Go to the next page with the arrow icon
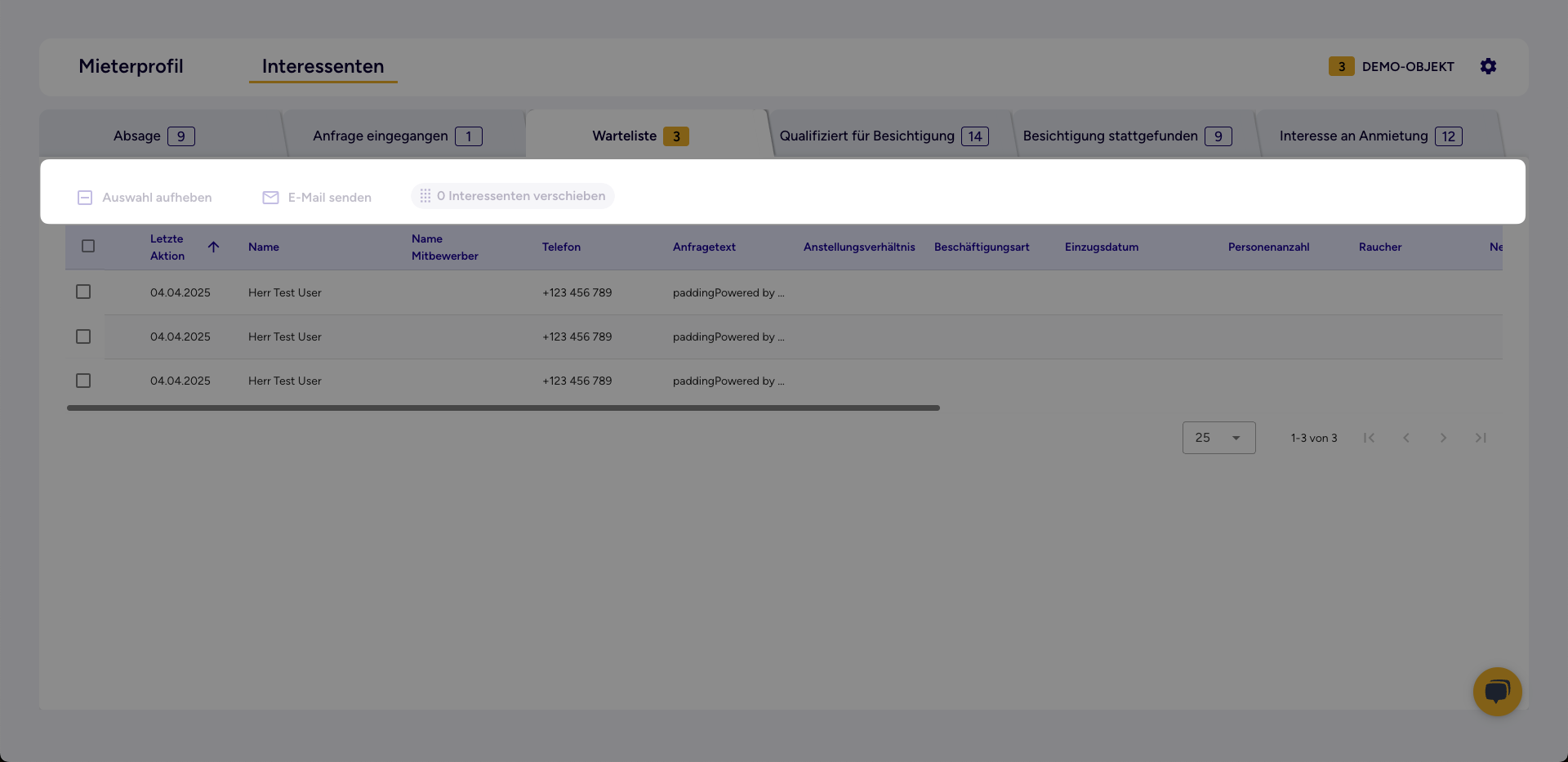 tap(1443, 438)
